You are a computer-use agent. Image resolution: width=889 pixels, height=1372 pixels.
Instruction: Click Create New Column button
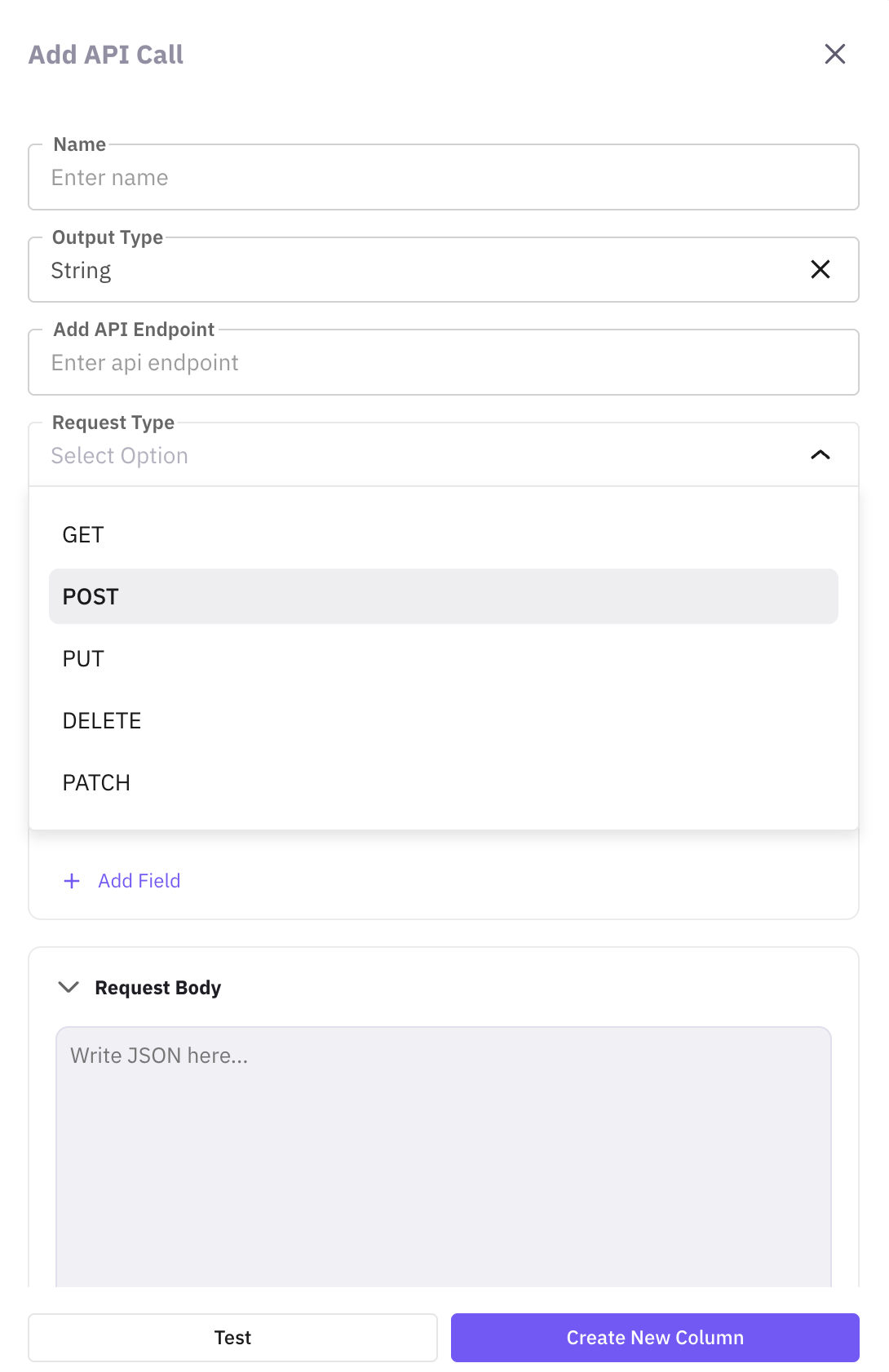click(x=655, y=1338)
